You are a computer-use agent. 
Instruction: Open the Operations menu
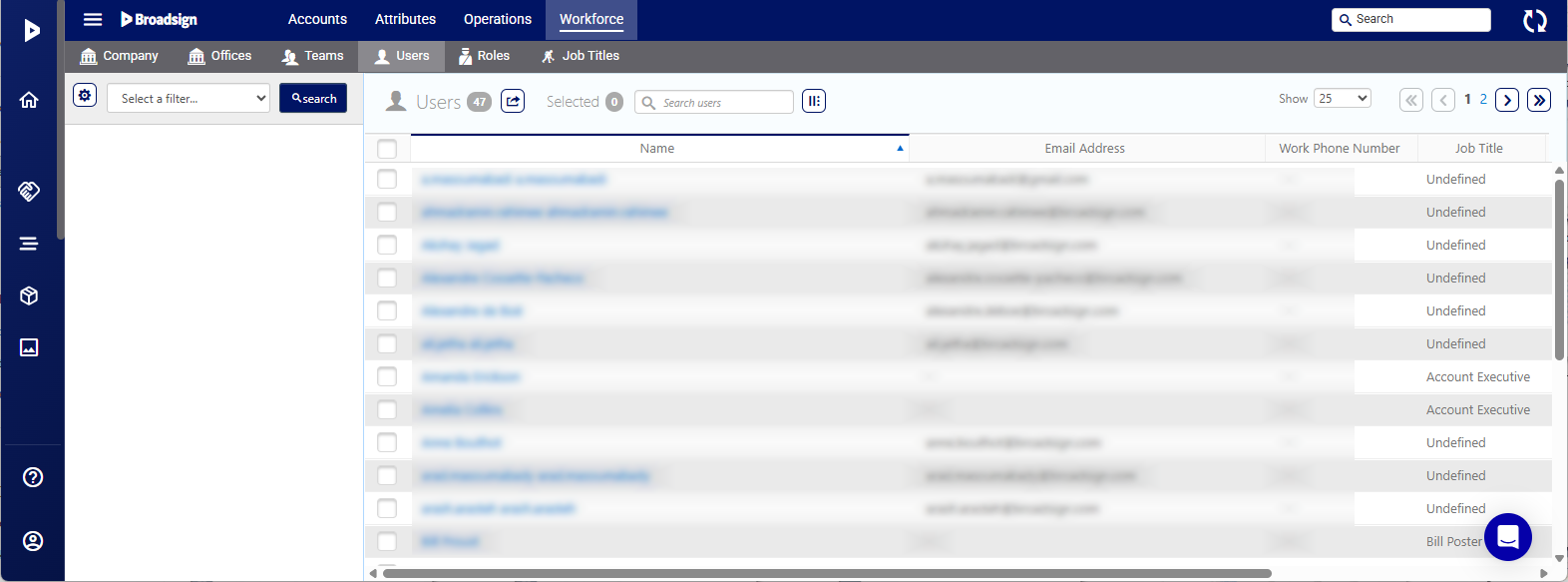[x=497, y=19]
